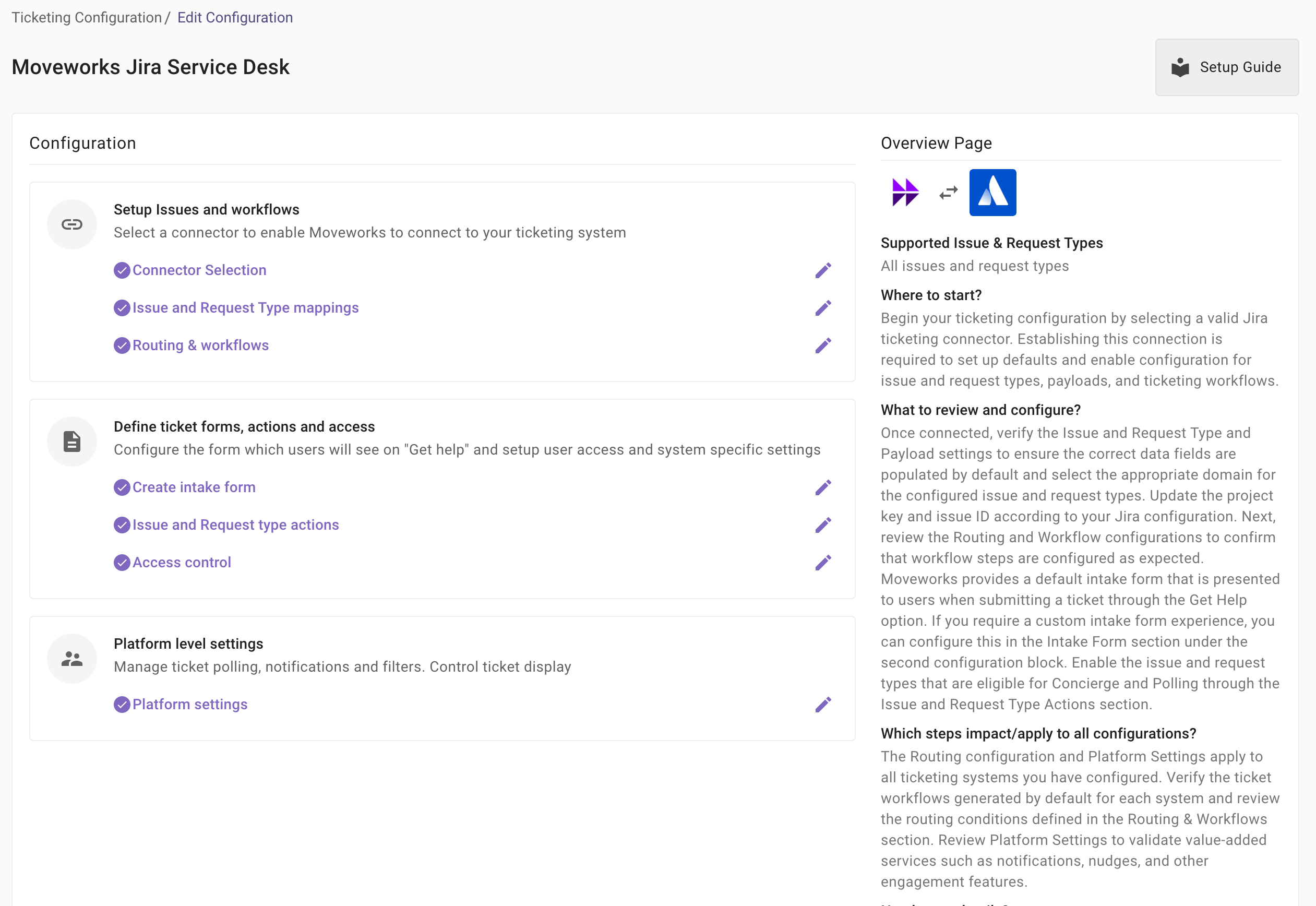This screenshot has height=906, width=1316.
Task: Click edit pencil for Create intake form
Action: click(x=823, y=487)
